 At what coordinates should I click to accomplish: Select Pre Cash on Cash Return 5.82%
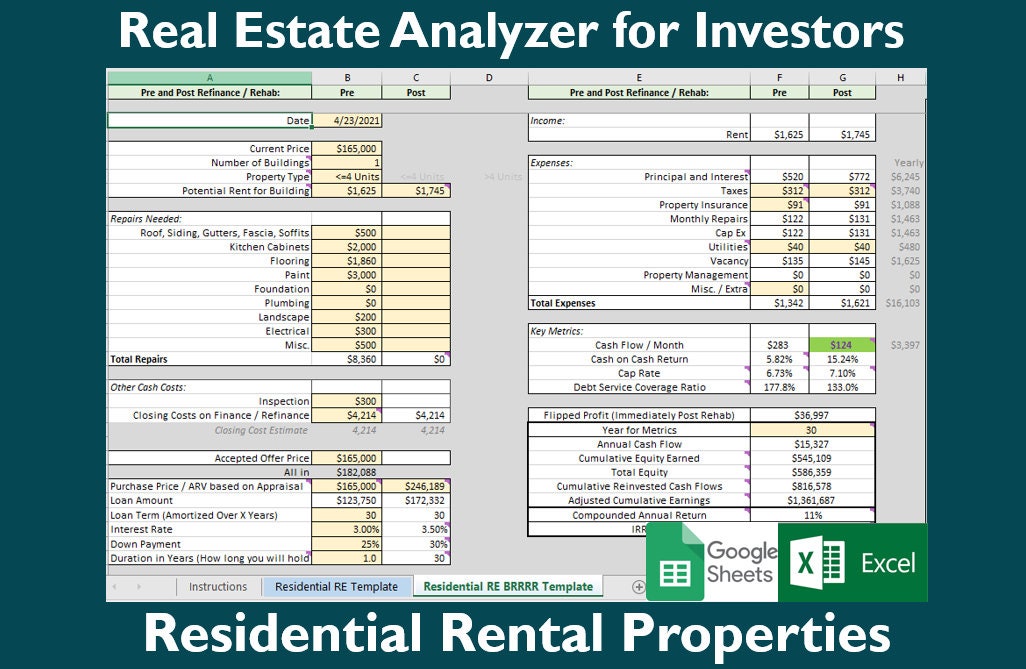coord(780,359)
